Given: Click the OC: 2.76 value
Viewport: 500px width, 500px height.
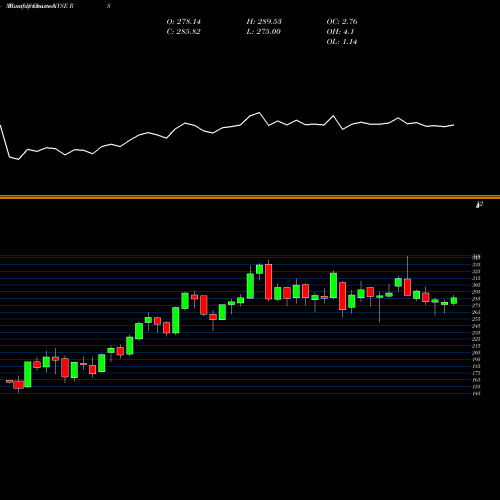Looking at the screenshot, I should (342, 22).
